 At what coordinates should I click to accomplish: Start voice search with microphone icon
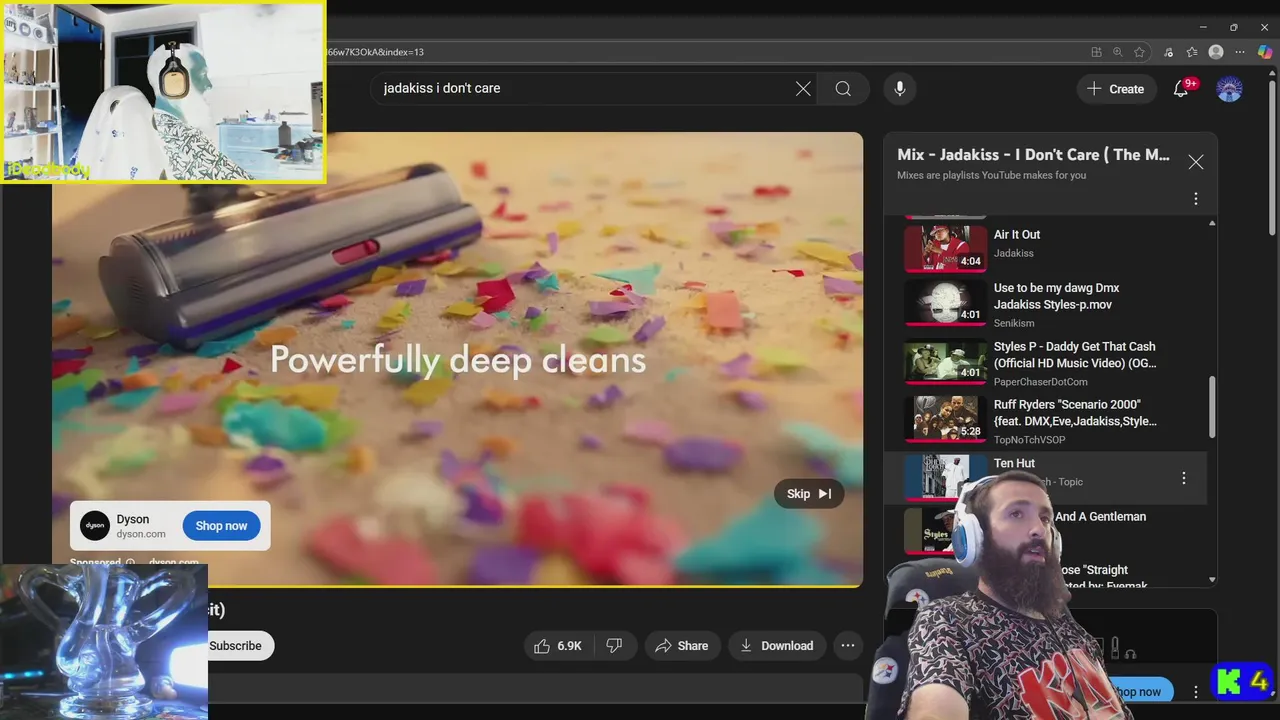(900, 88)
